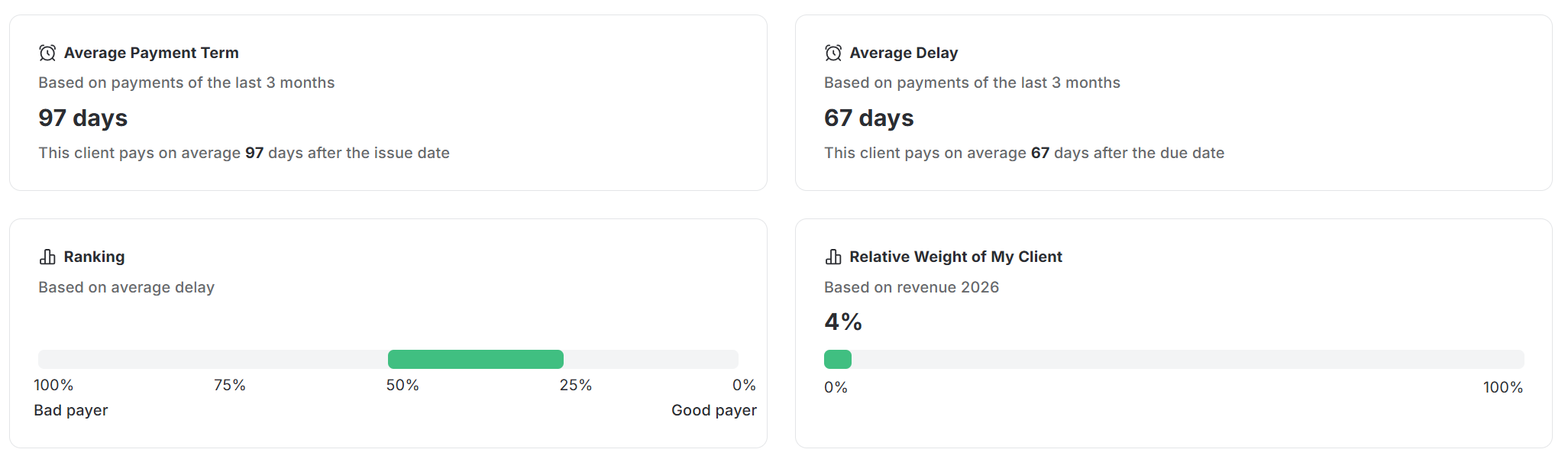Click the 67 days value
The width and height of the screenshot is (1568, 459).
(x=868, y=118)
